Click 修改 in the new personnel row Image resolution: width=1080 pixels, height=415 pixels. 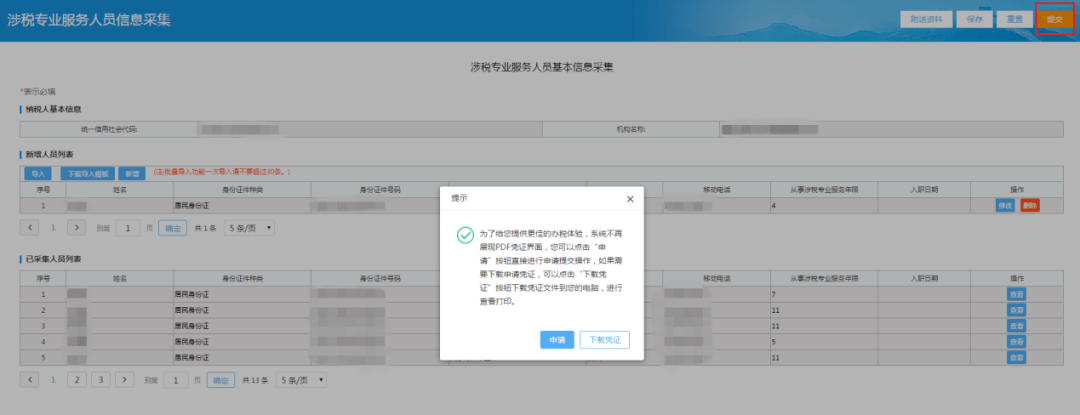pos(1005,205)
